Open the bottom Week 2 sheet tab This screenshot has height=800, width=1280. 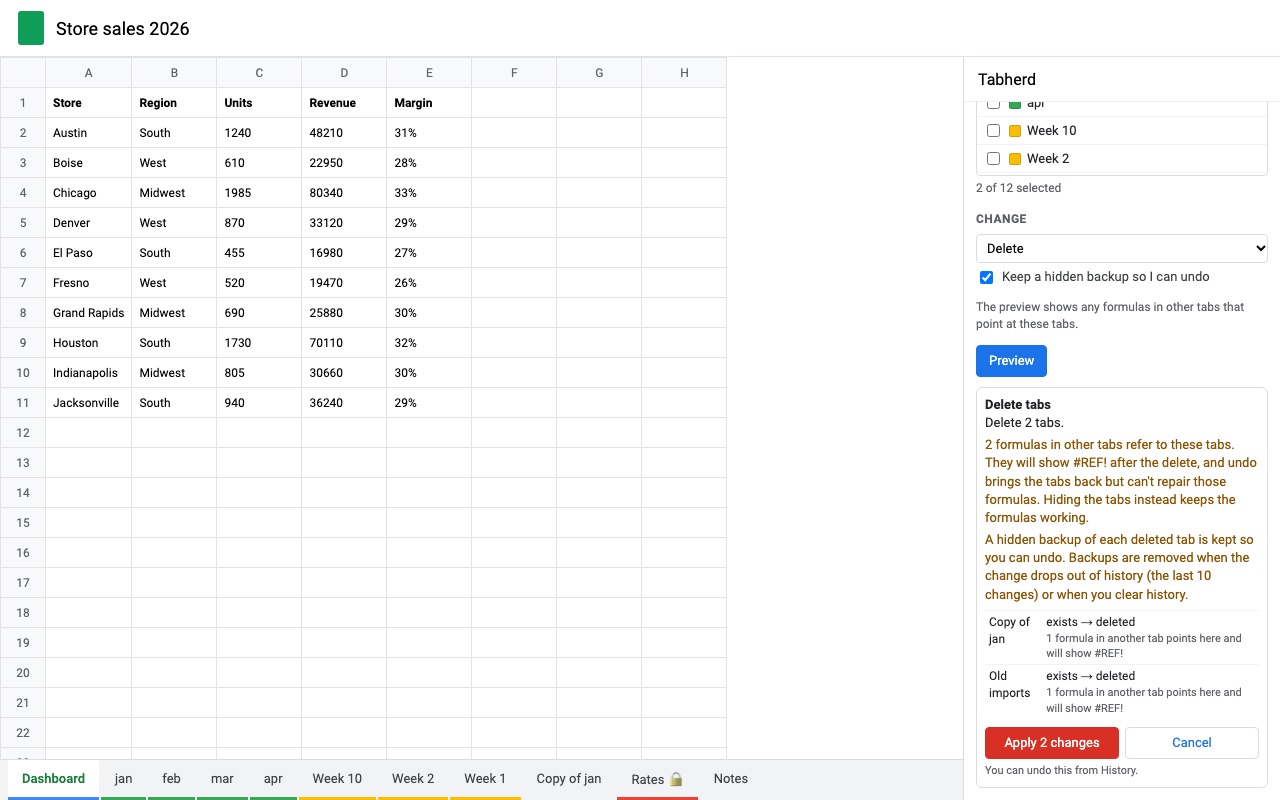(x=413, y=779)
